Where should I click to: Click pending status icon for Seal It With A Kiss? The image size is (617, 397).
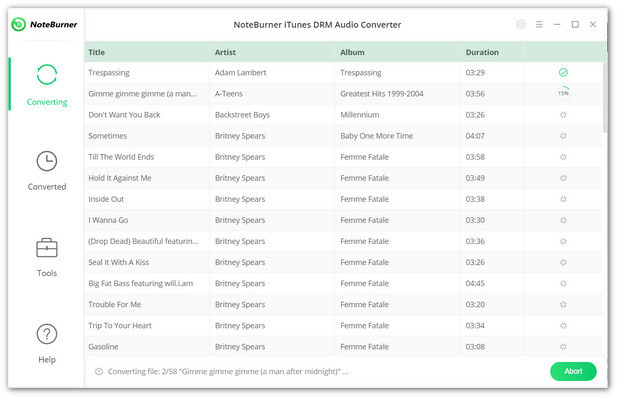pyautogui.click(x=563, y=262)
